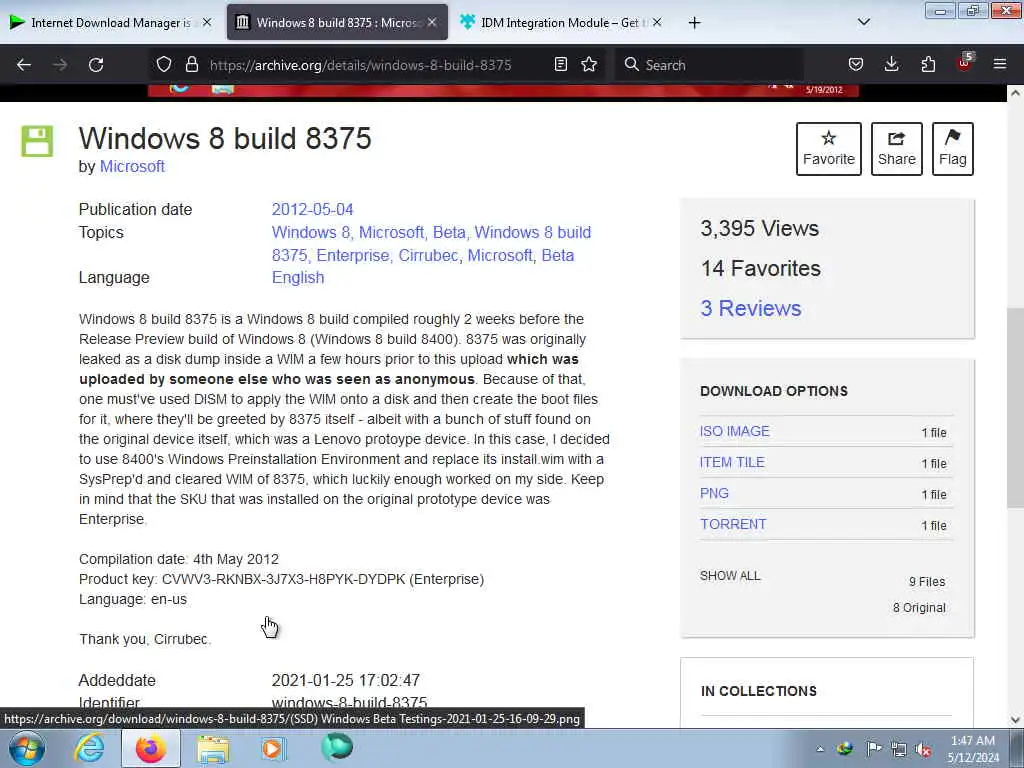Image resolution: width=1024 pixels, height=768 pixels.
Task: Open the Firefox hamburger menu
Action: pos(1000,65)
